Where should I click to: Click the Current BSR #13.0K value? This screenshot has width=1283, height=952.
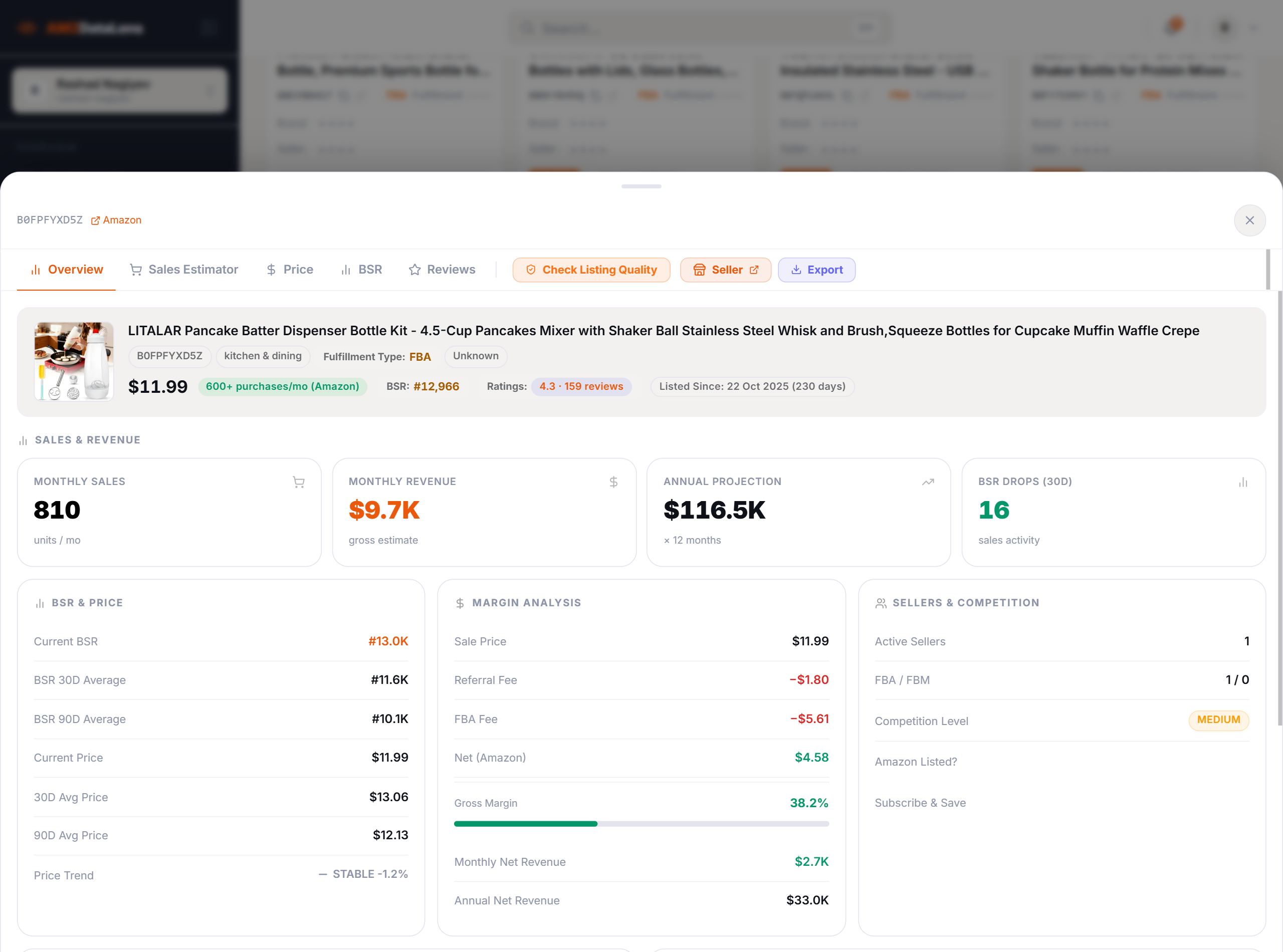click(388, 641)
